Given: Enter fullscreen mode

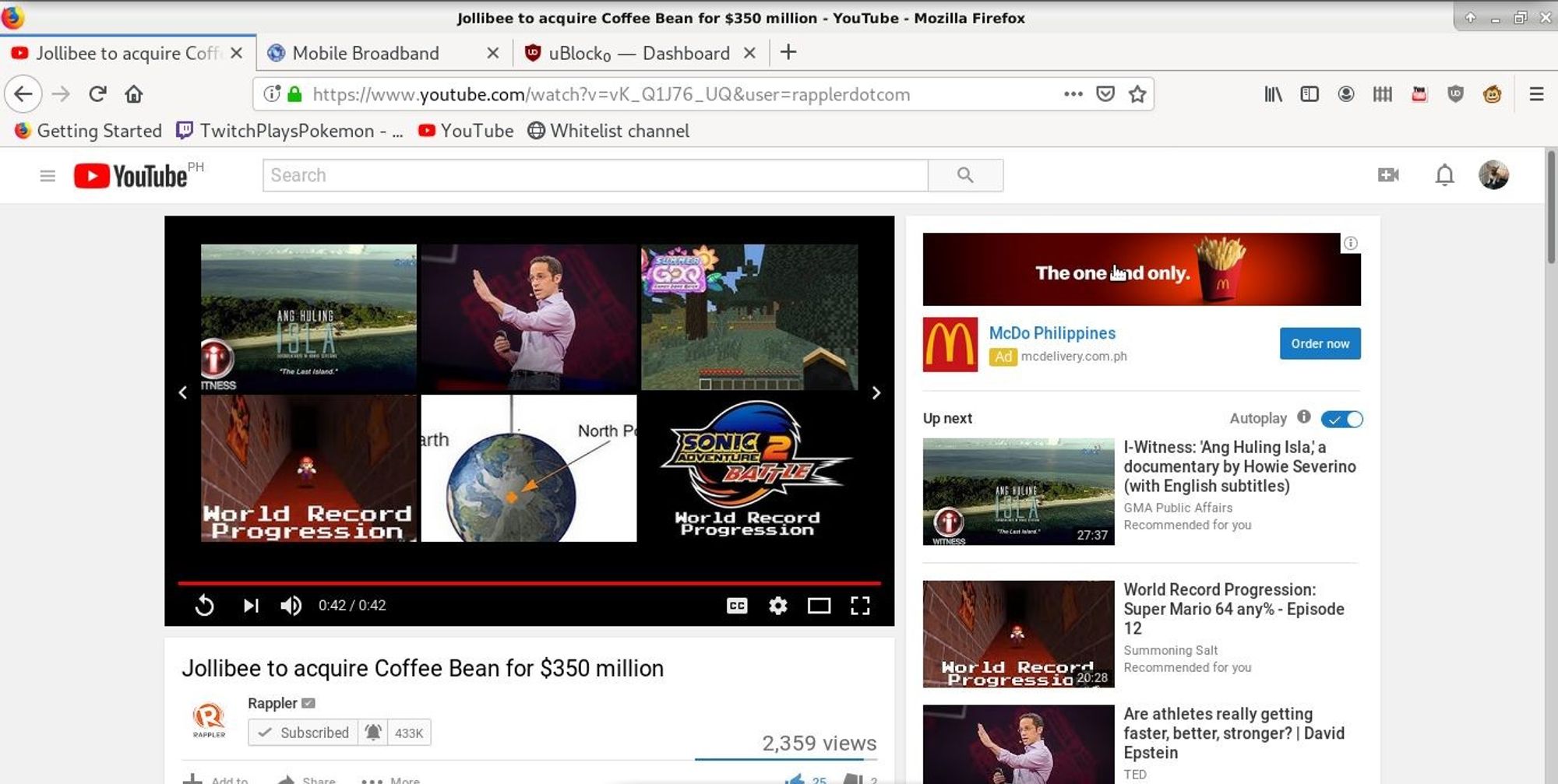Looking at the screenshot, I should tap(860, 606).
